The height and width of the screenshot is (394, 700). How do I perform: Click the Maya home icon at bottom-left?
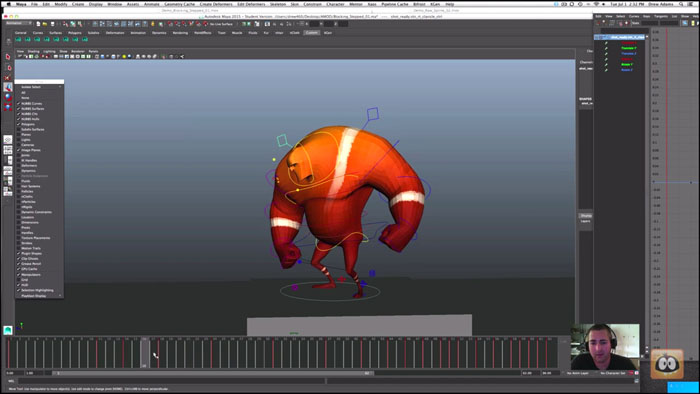coord(8,330)
